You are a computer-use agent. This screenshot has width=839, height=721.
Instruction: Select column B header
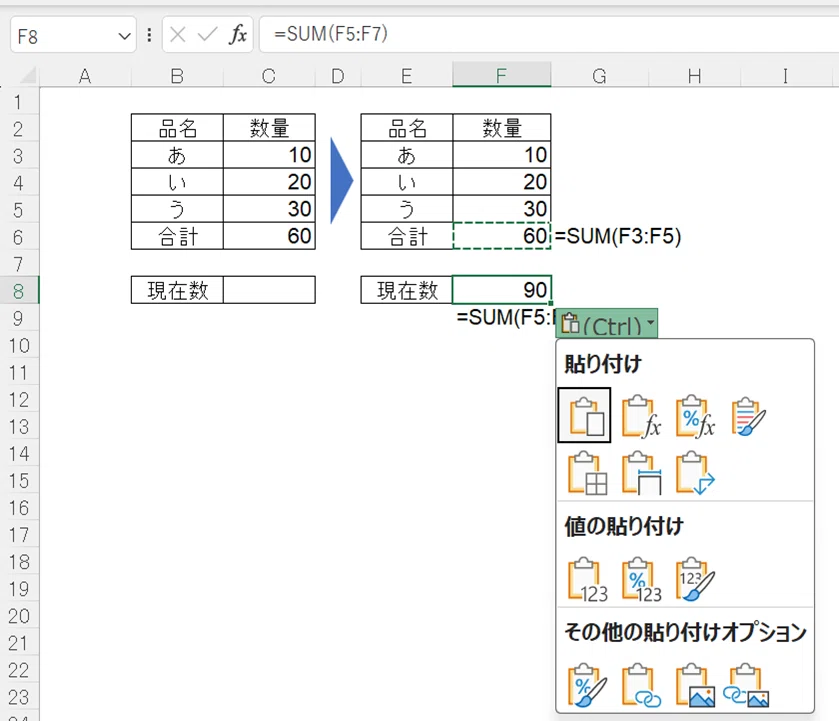177,76
